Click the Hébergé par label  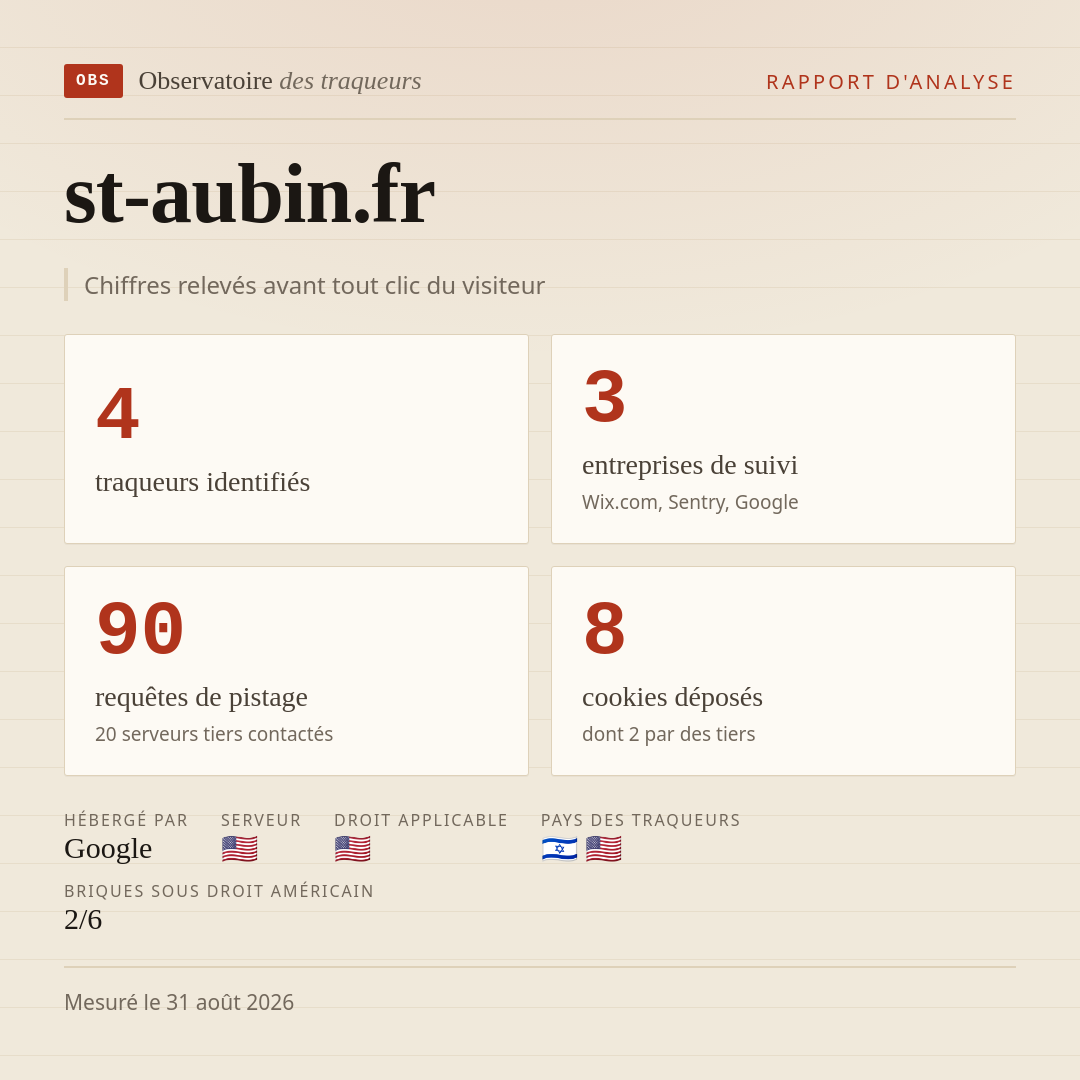126,820
